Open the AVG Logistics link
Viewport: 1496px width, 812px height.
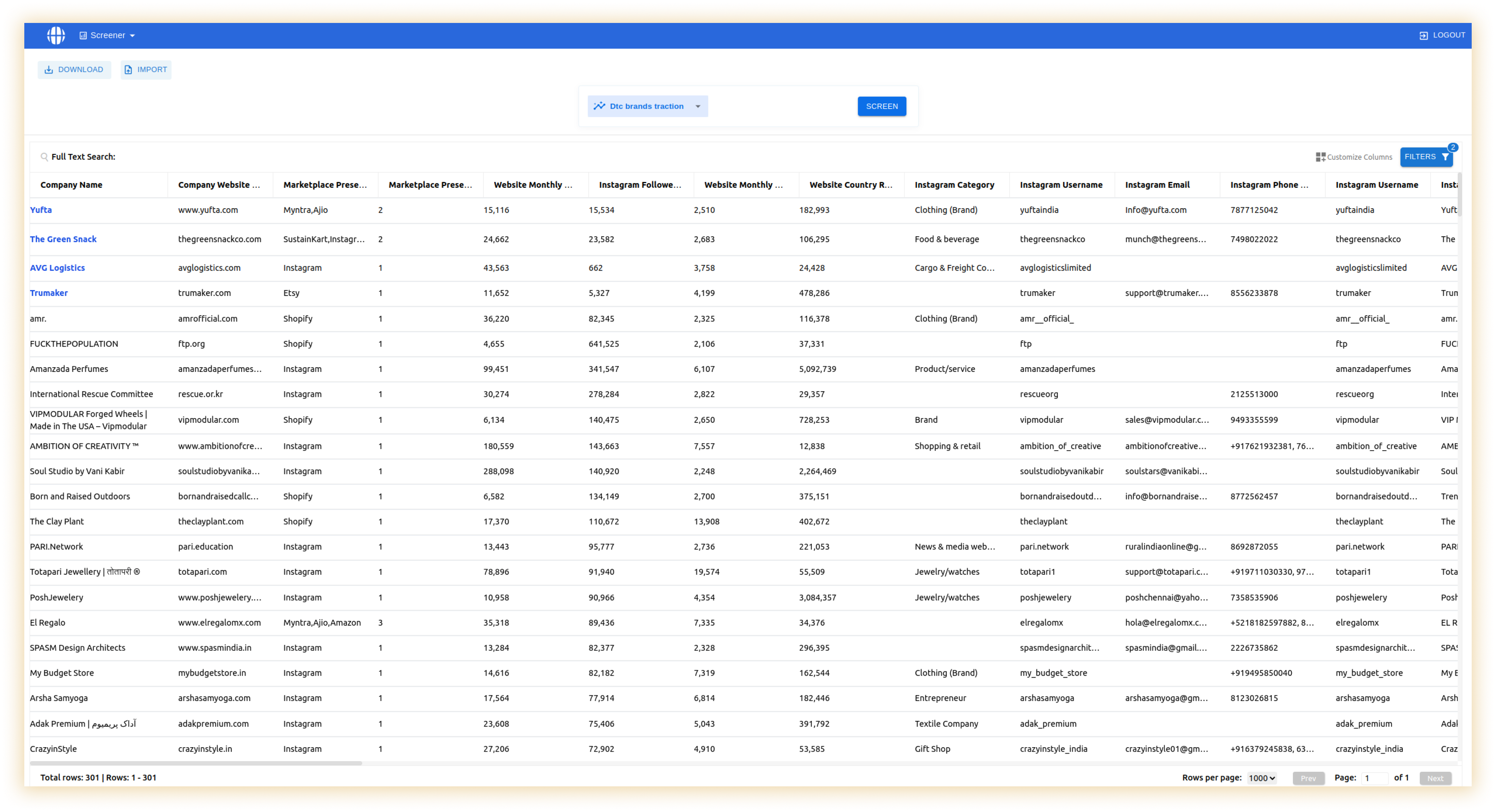57,268
